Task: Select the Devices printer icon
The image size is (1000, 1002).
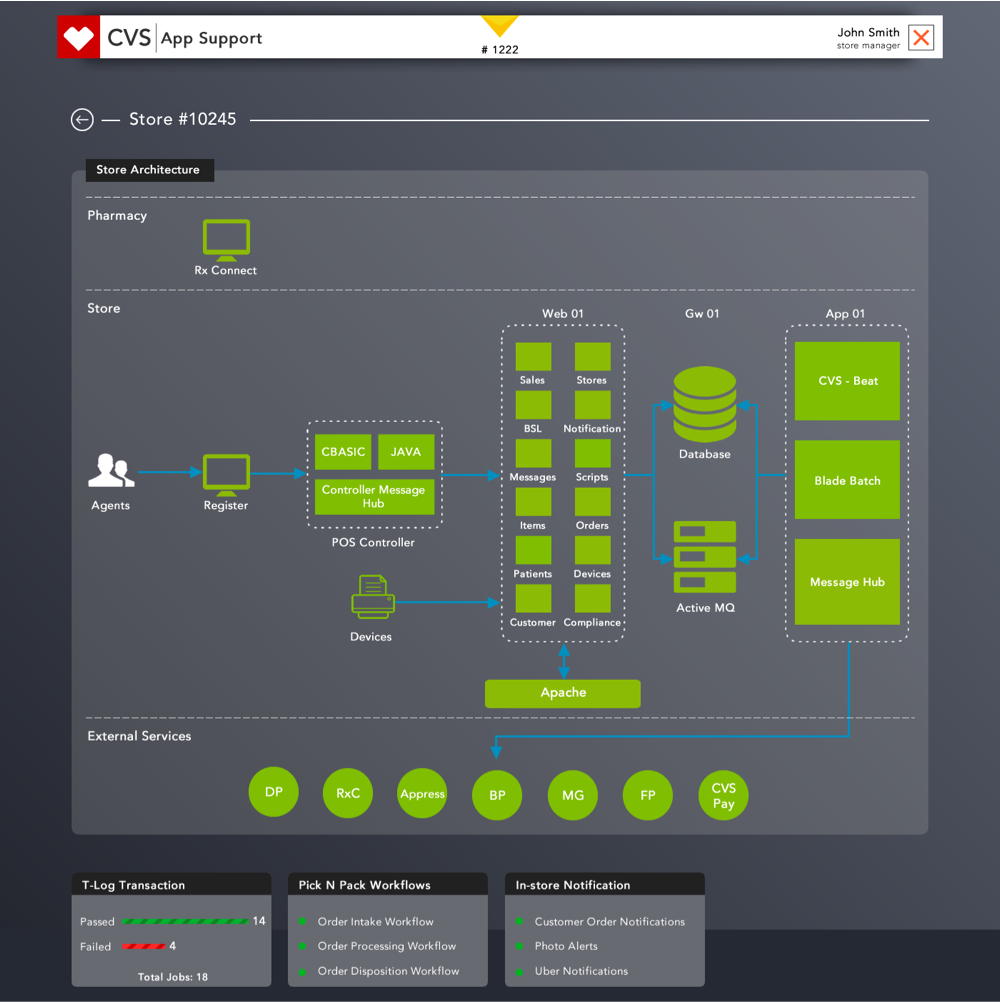Action: (372, 597)
